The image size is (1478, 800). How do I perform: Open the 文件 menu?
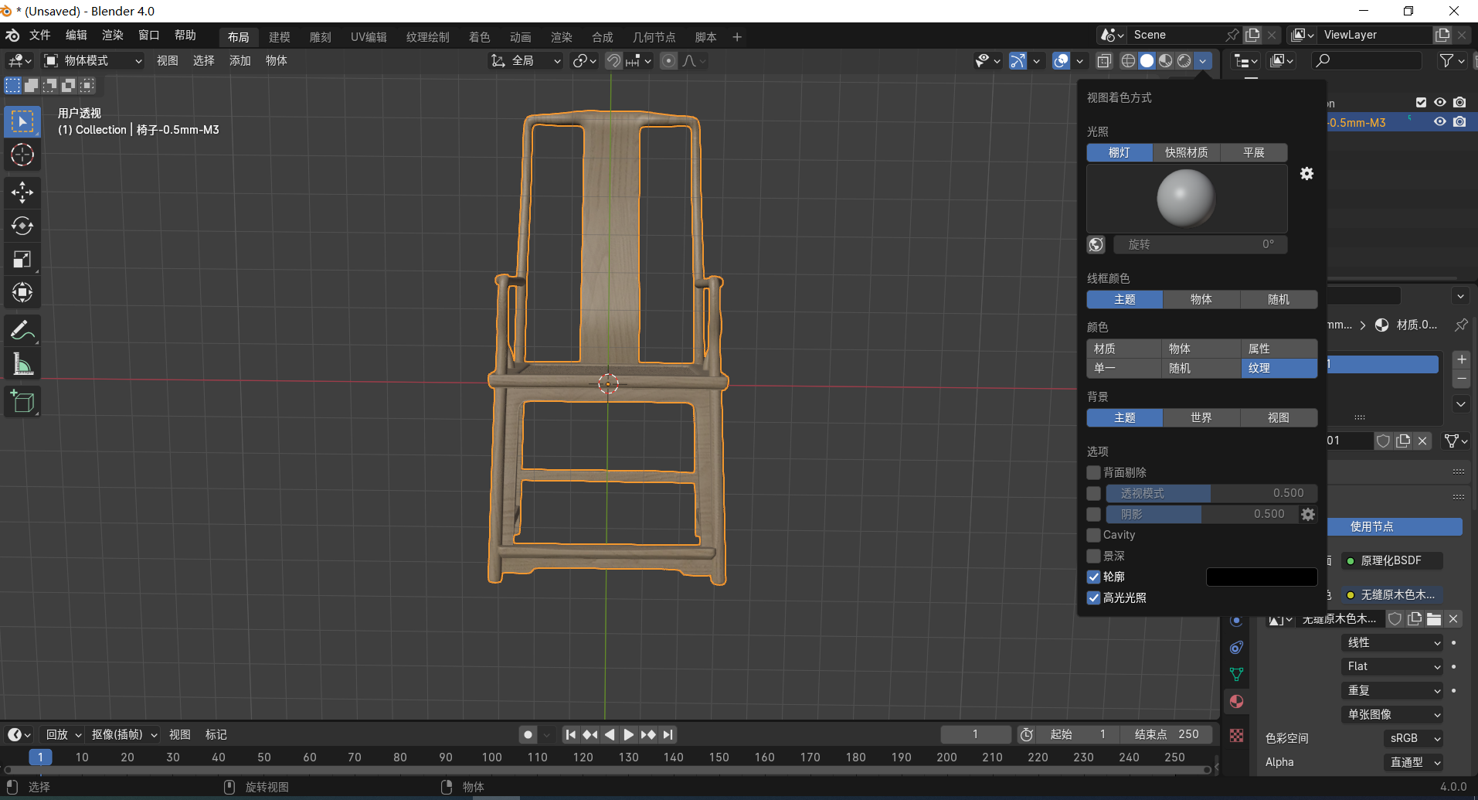[x=40, y=36]
